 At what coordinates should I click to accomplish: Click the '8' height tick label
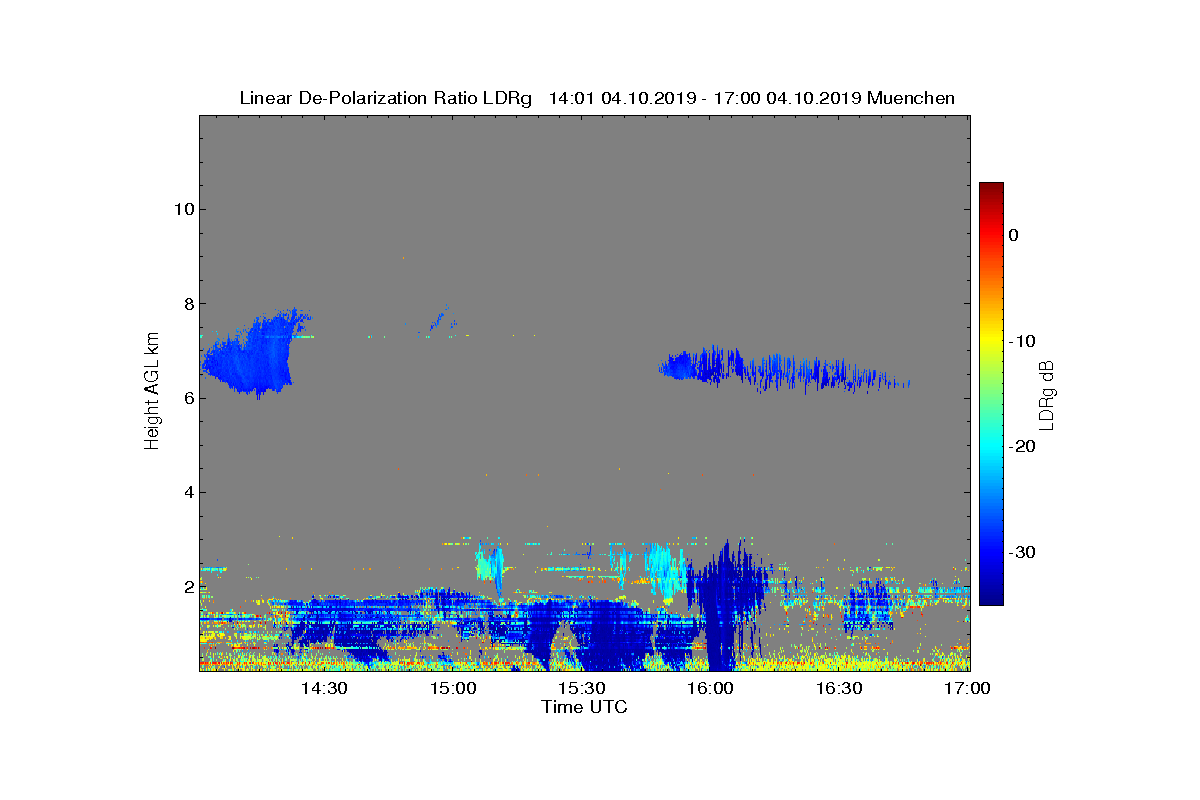(x=188, y=303)
